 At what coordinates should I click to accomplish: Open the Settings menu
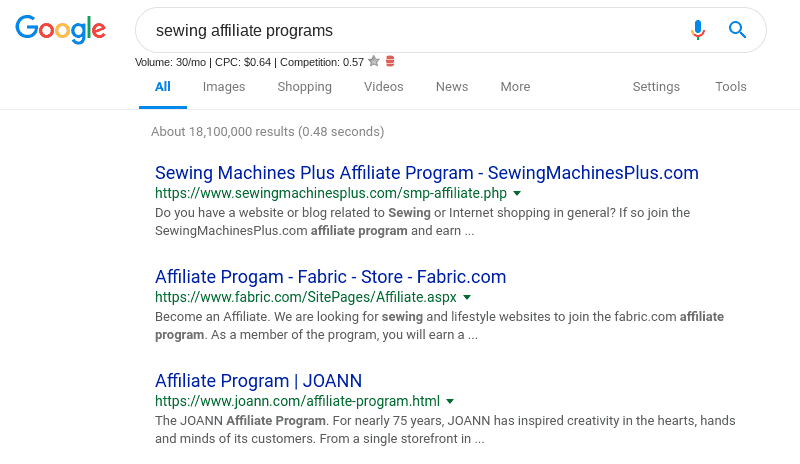point(656,87)
